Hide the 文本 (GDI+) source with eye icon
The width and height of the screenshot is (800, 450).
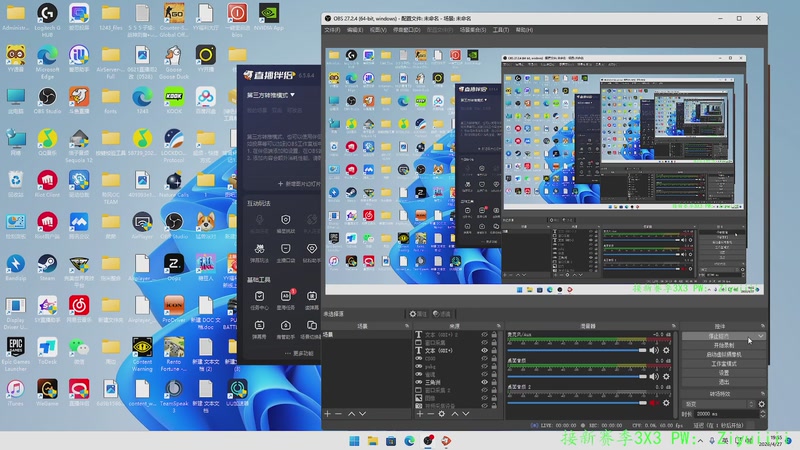point(484,351)
